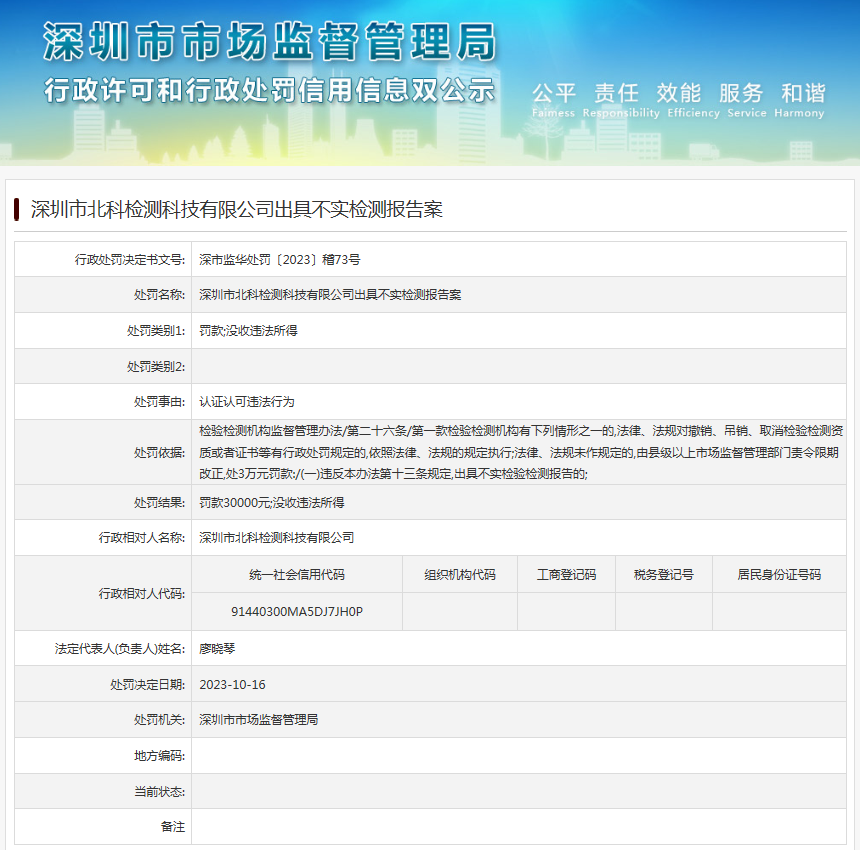
Task: Select the 认证认可违法行为 punishment reason text
Action: (247, 401)
